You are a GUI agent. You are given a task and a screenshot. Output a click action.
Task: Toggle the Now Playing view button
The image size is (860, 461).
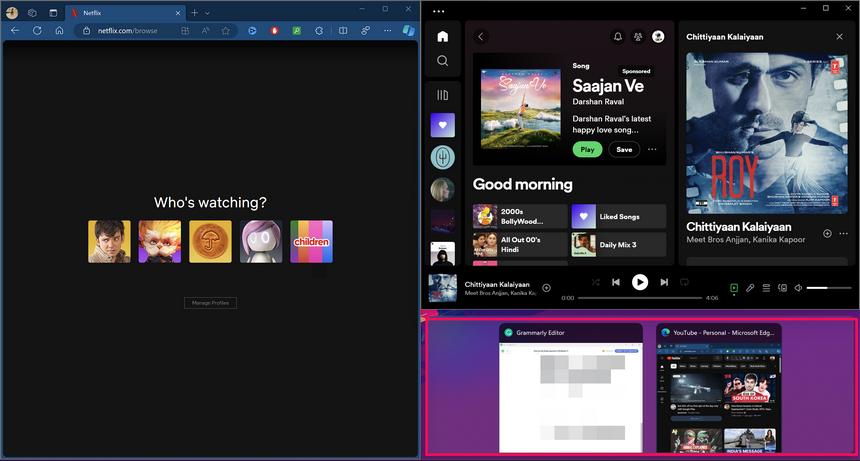pyautogui.click(x=734, y=288)
